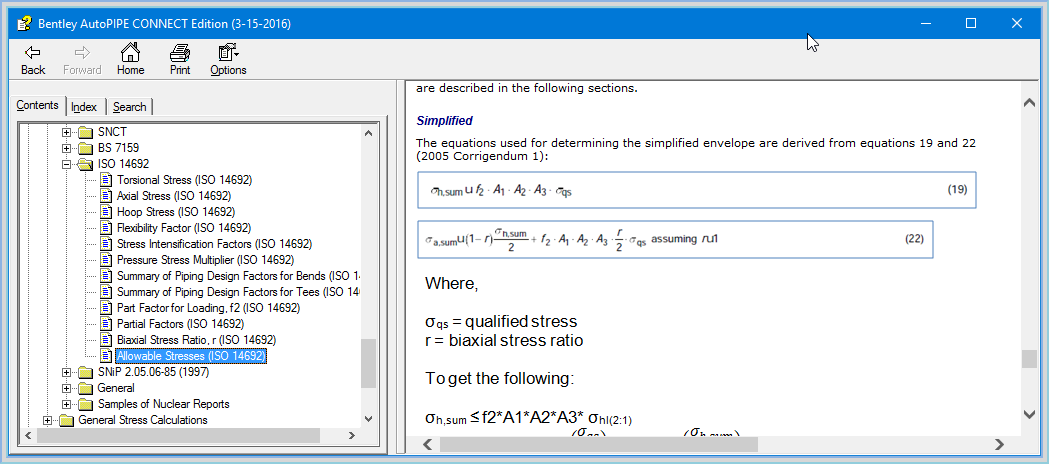
Task: Open Torsional Stress (ISO 14692) topic
Action: pos(184,180)
